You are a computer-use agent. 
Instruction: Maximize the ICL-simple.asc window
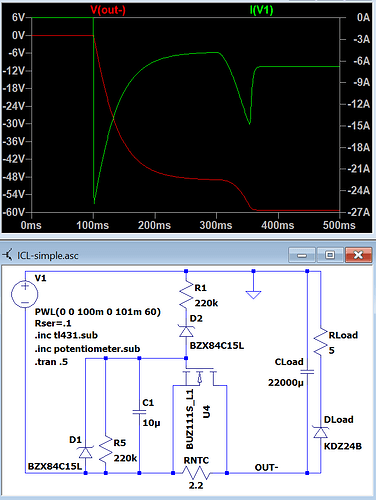330,255
